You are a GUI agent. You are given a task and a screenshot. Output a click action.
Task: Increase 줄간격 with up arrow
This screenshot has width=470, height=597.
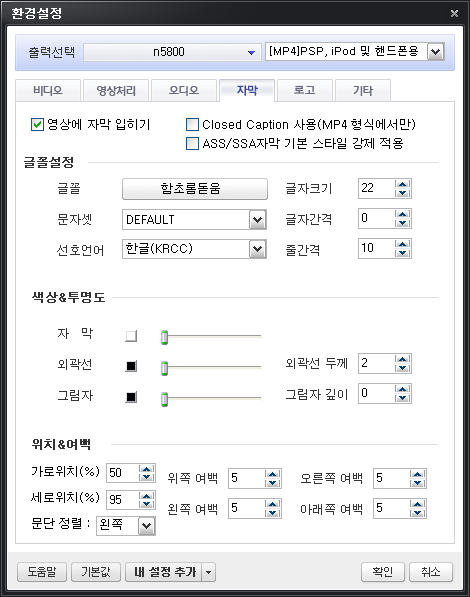click(403, 244)
